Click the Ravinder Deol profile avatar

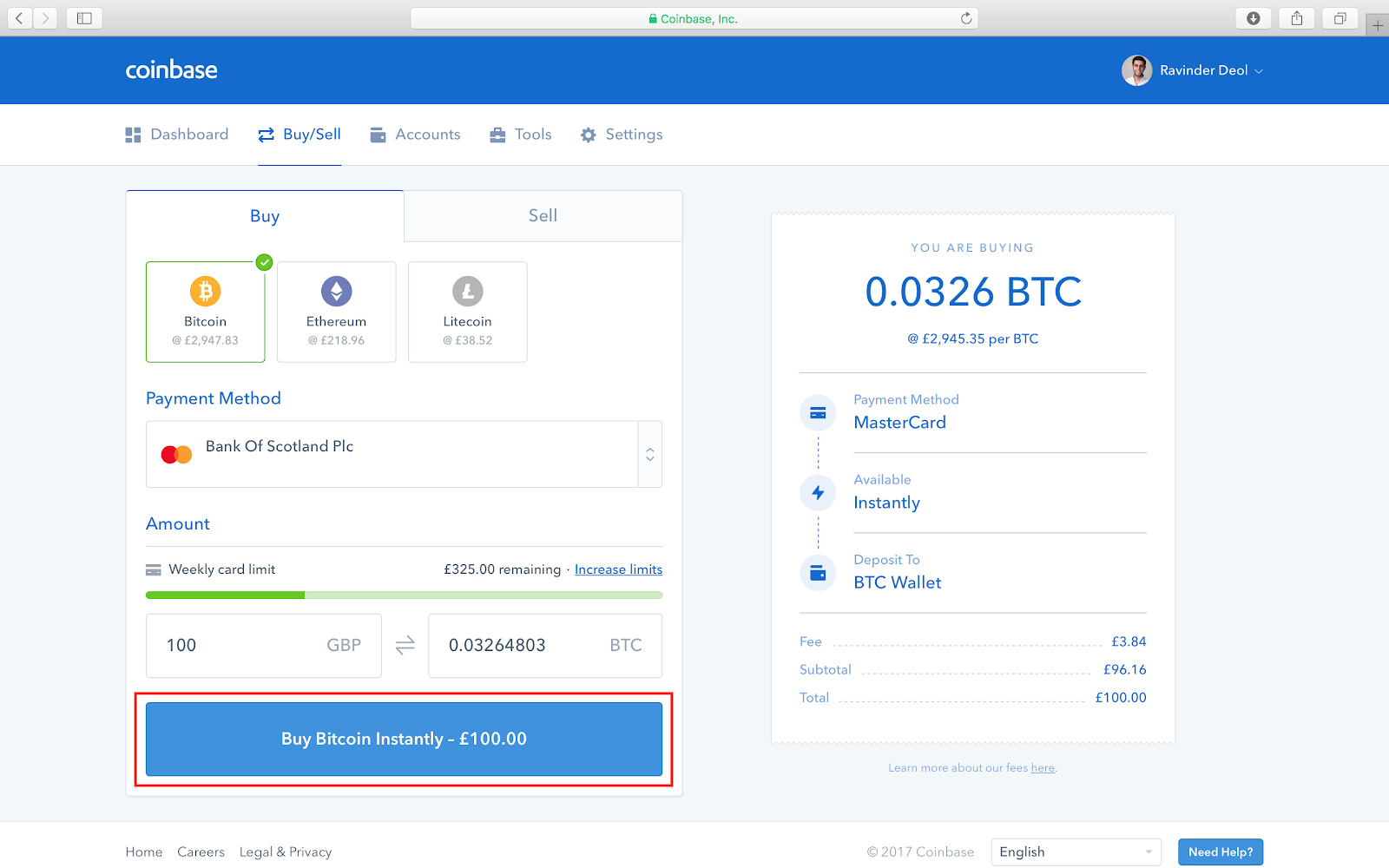pyautogui.click(x=1136, y=70)
